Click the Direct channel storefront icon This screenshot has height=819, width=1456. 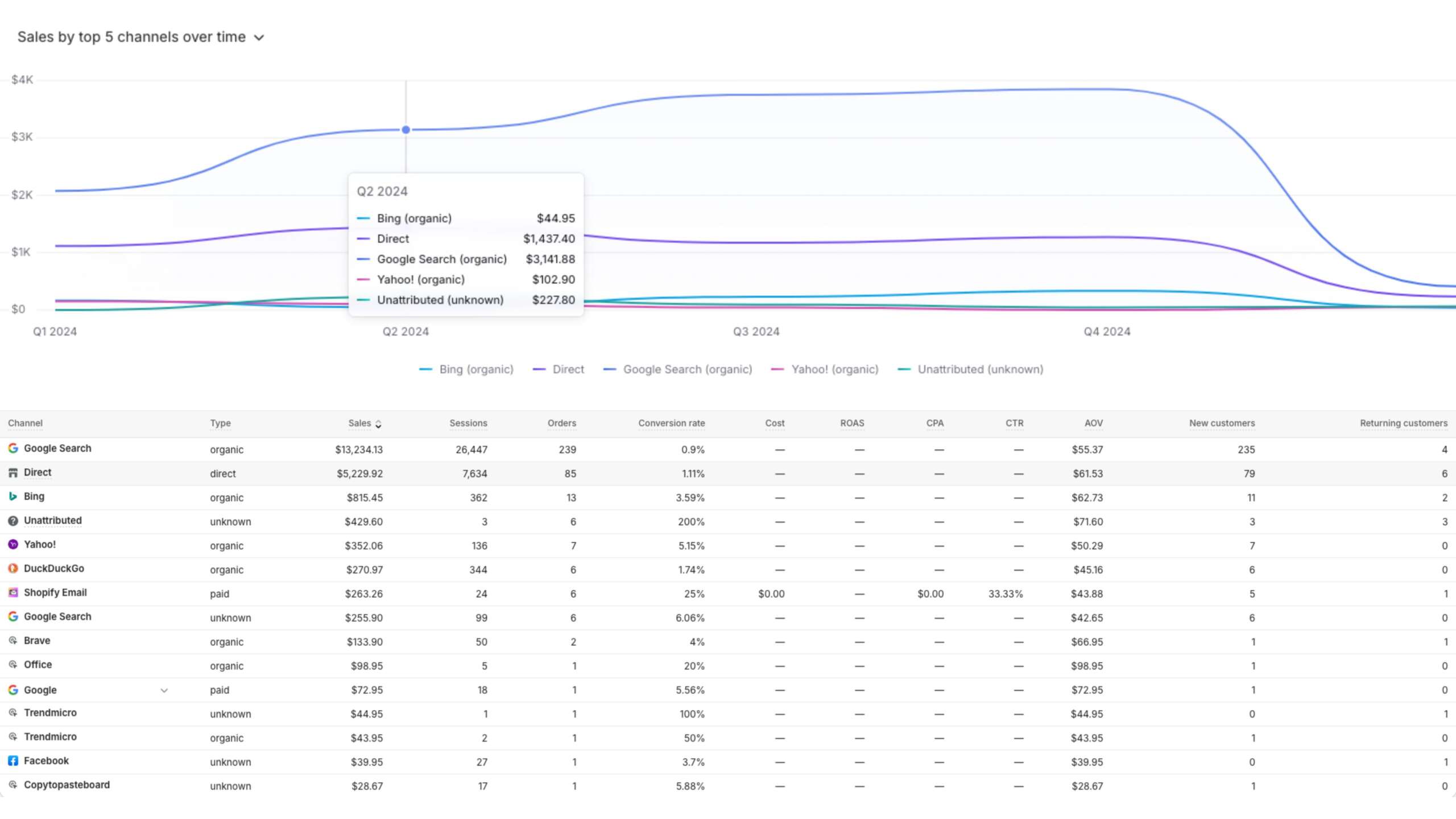13,473
